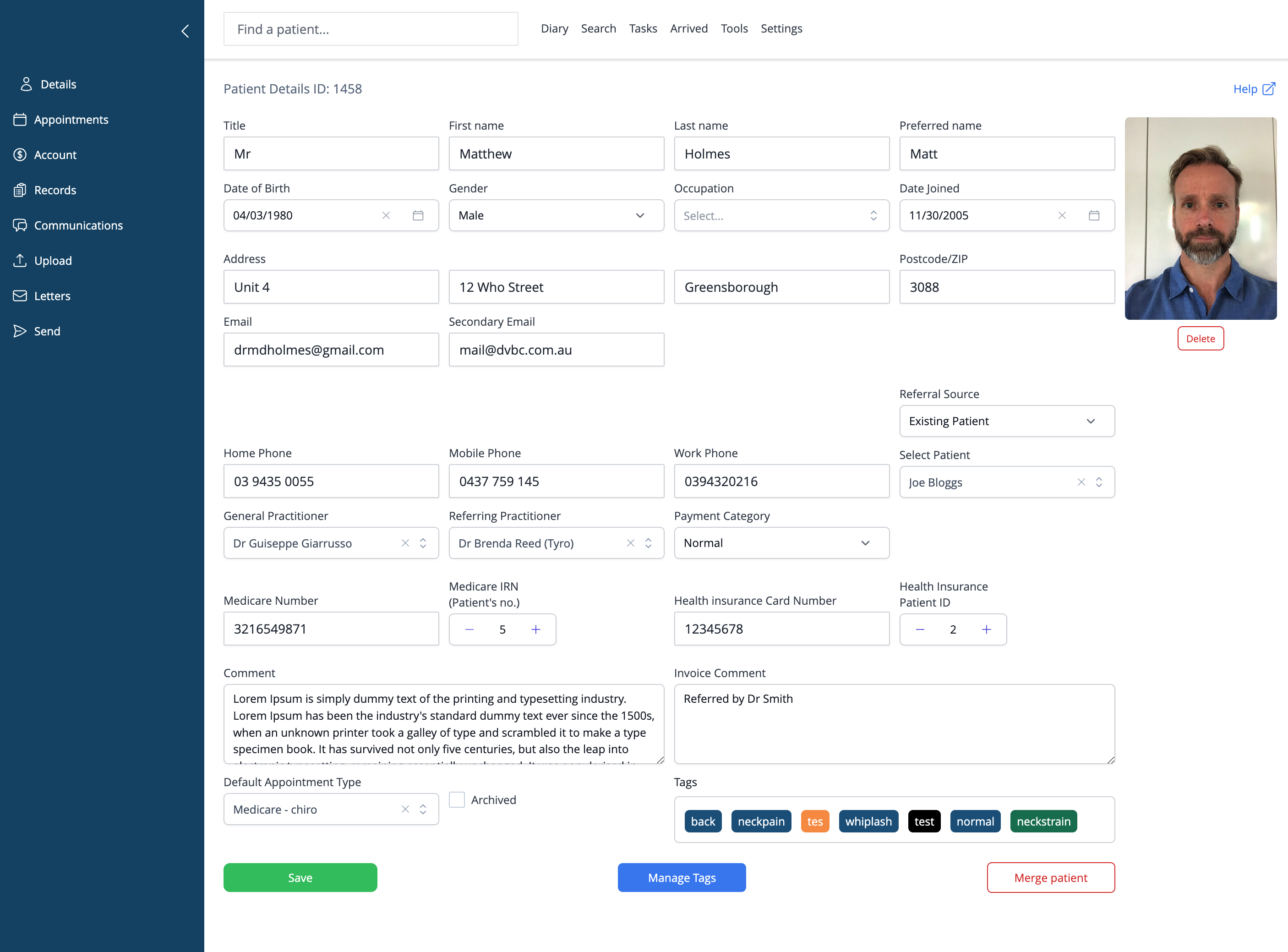
Task: Open the Diary menu item
Action: pyautogui.click(x=554, y=29)
